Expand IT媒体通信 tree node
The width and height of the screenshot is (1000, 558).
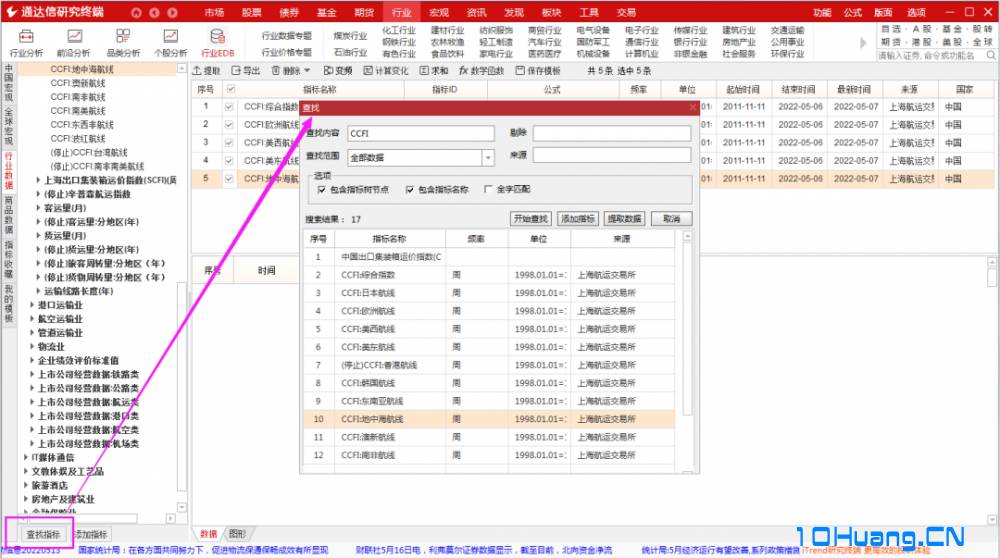pos(26,457)
